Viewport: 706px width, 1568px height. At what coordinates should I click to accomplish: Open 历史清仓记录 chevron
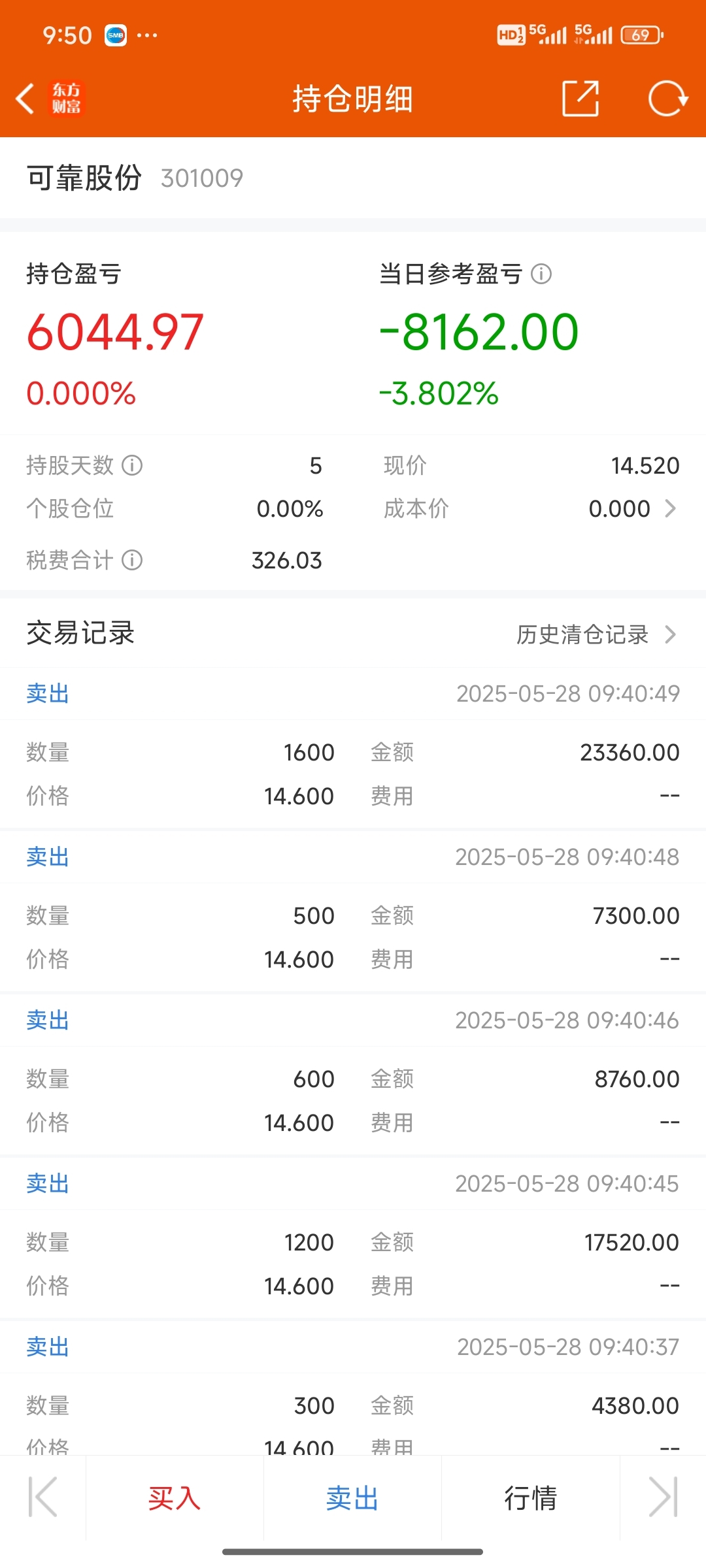(x=670, y=634)
